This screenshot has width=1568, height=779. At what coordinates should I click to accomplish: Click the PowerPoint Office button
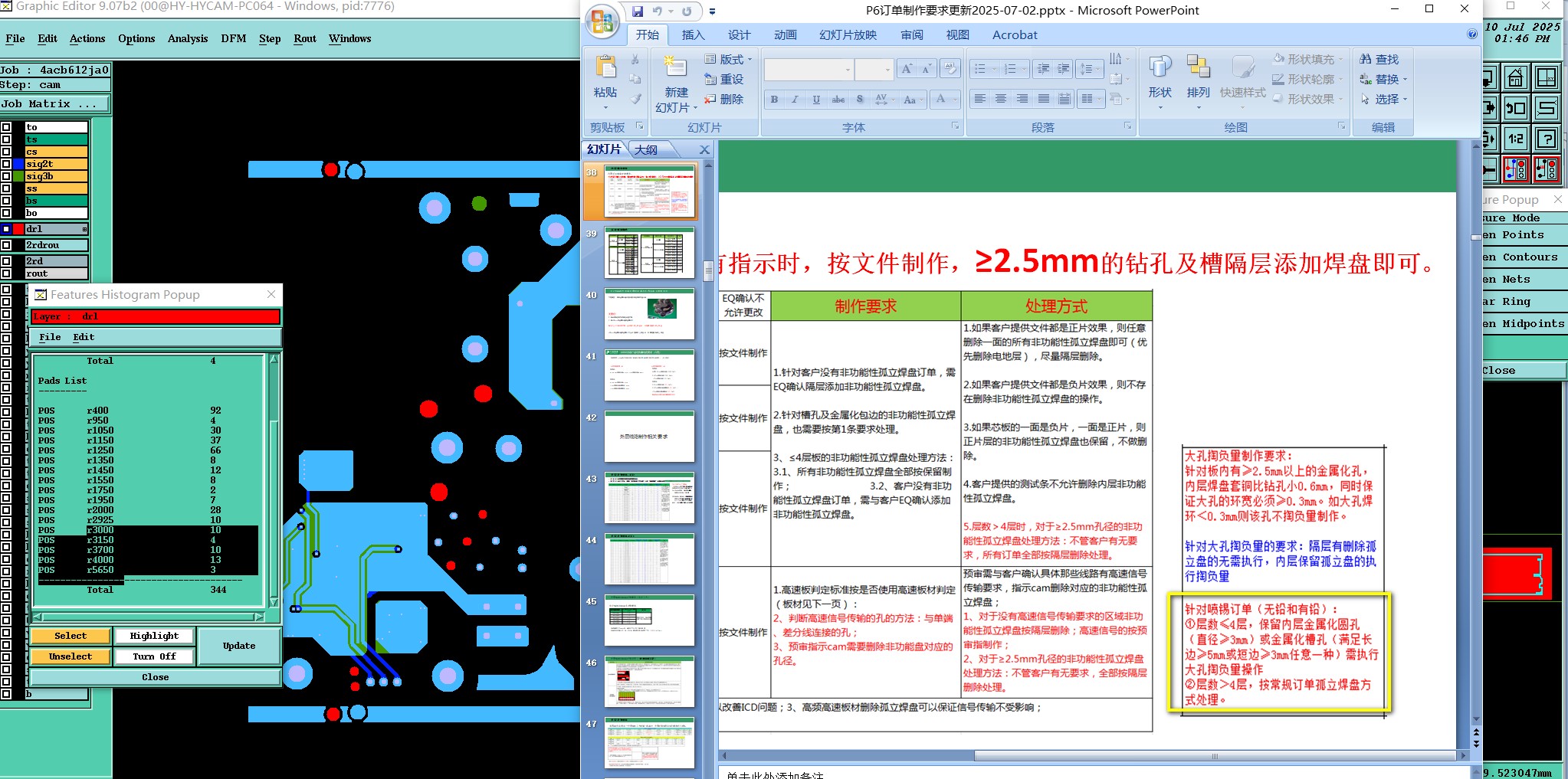pos(603,21)
